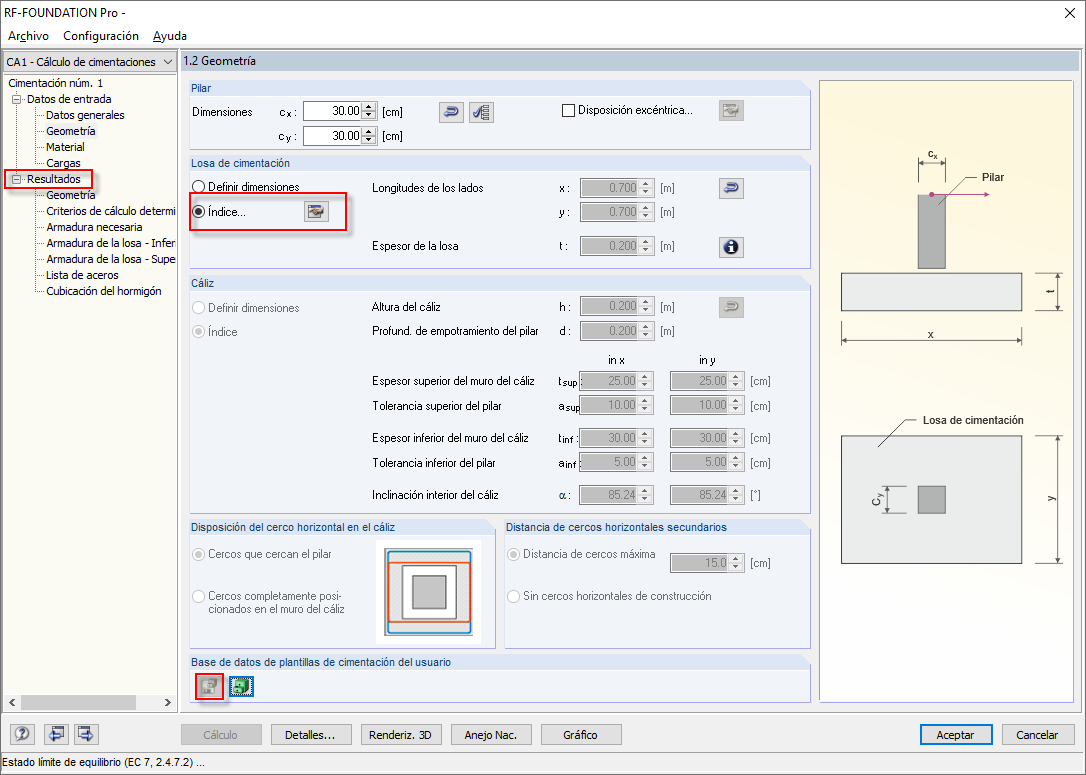The height and width of the screenshot is (775, 1086).
Task: Collapse the Resultados tree node
Action: (x=17, y=179)
